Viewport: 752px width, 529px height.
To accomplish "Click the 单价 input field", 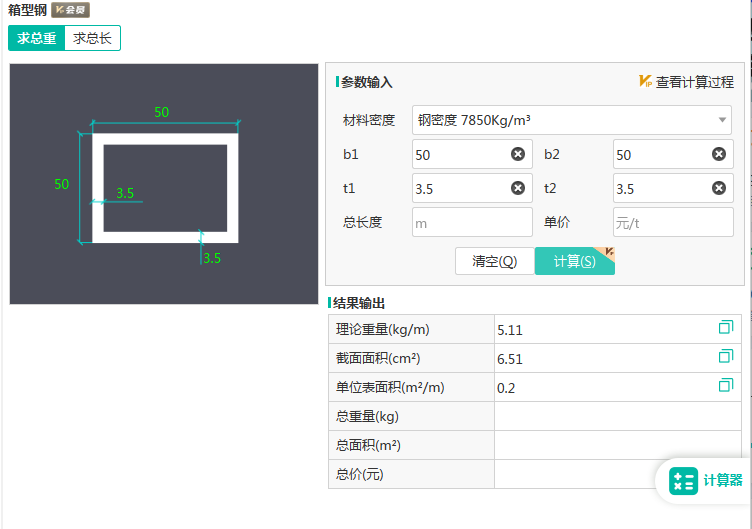I will pyautogui.click(x=673, y=223).
